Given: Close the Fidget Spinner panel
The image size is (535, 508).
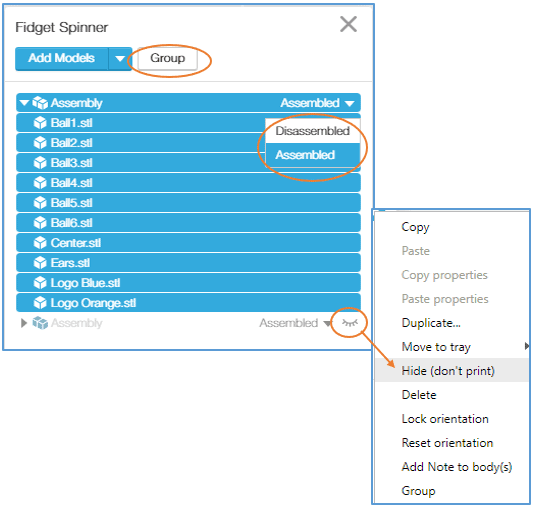Looking at the screenshot, I should [x=348, y=24].
